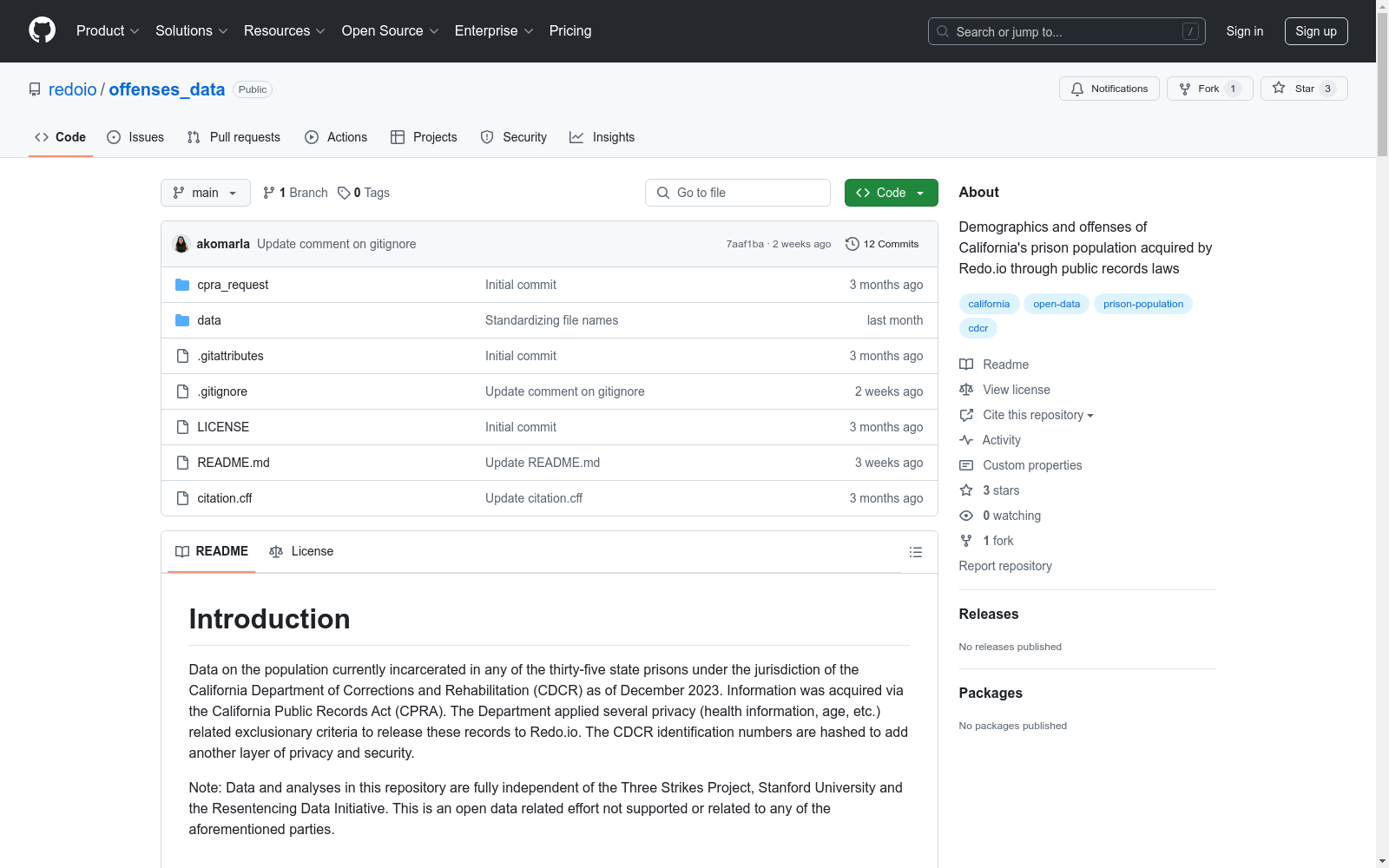
Task: Switch to the License tab in README panel
Action: [x=301, y=551]
